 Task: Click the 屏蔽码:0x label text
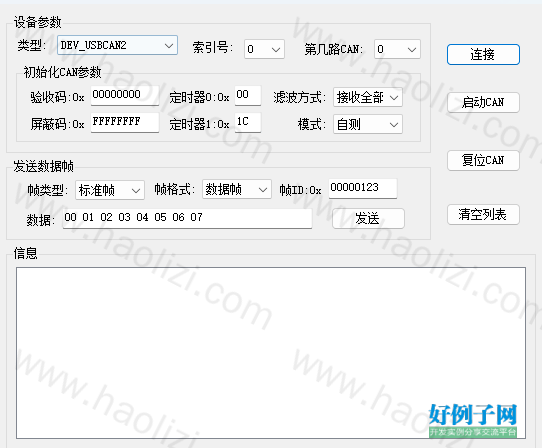coord(57,124)
